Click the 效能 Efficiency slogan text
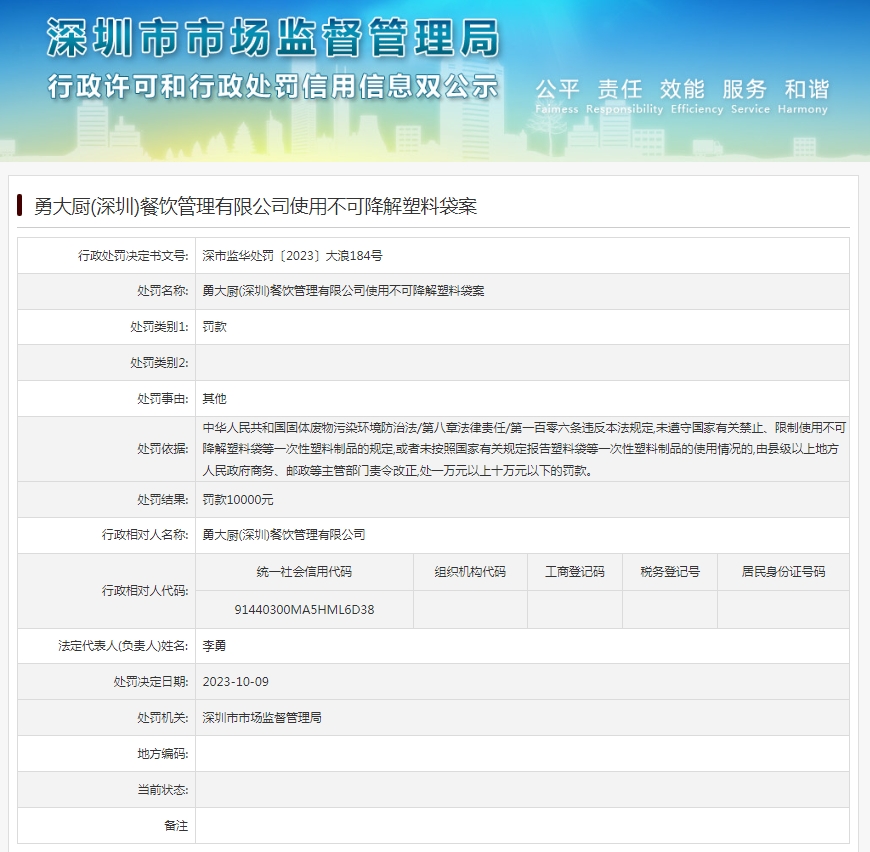This screenshot has height=852, width=870. pos(697,97)
